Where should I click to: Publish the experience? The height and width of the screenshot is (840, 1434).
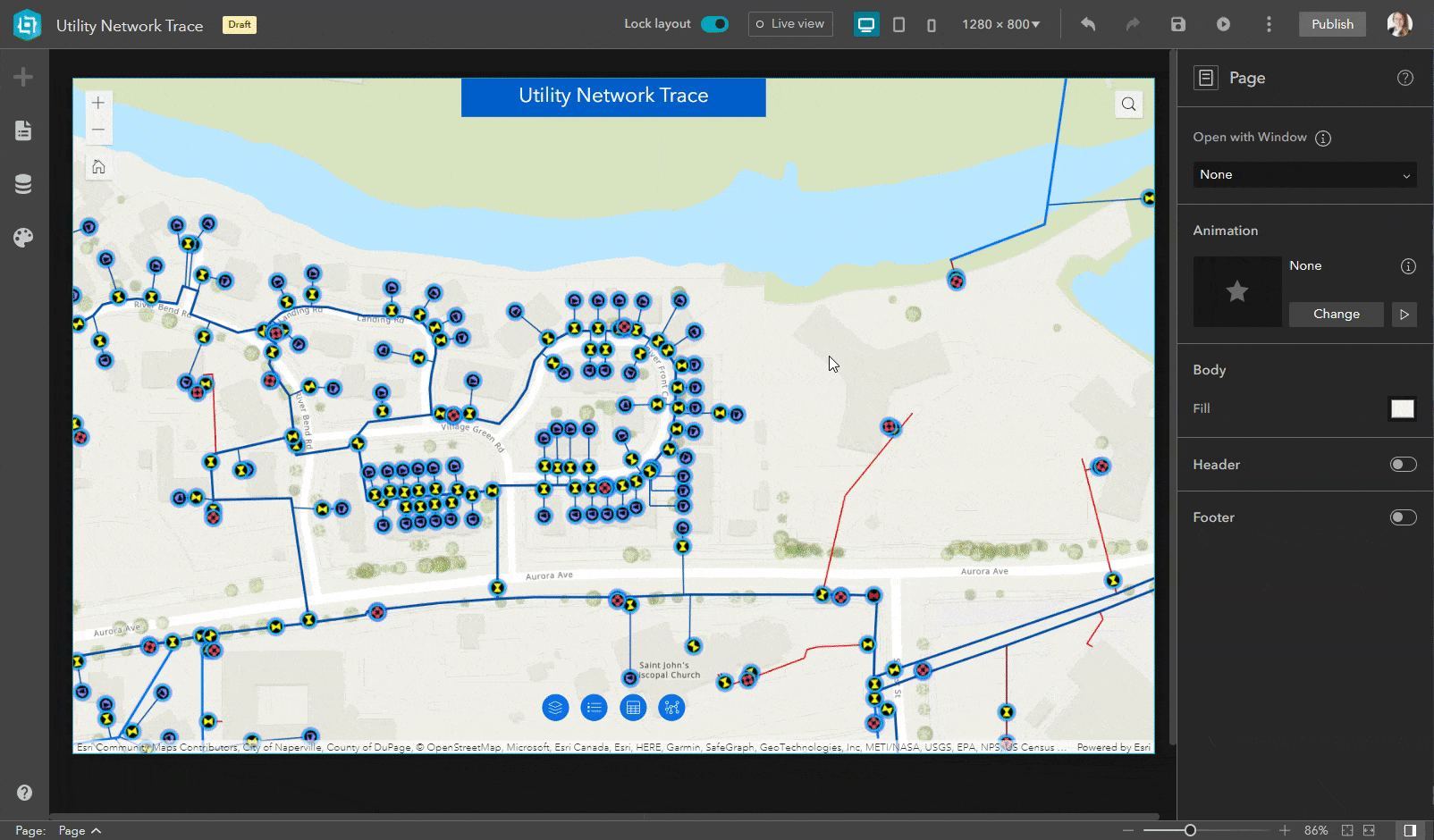tap(1332, 24)
